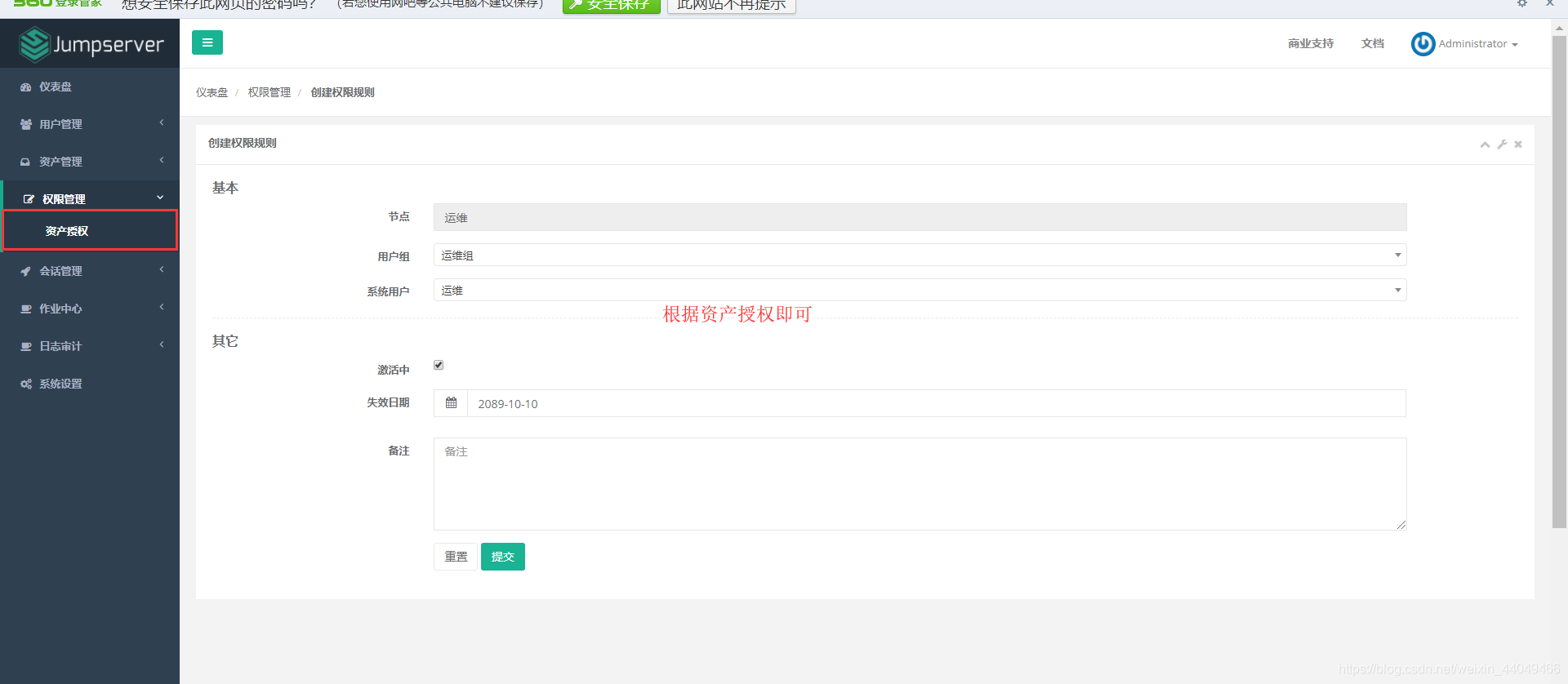Click the 权限管理 edit icon
This screenshot has width=1568, height=684.
coord(29,199)
